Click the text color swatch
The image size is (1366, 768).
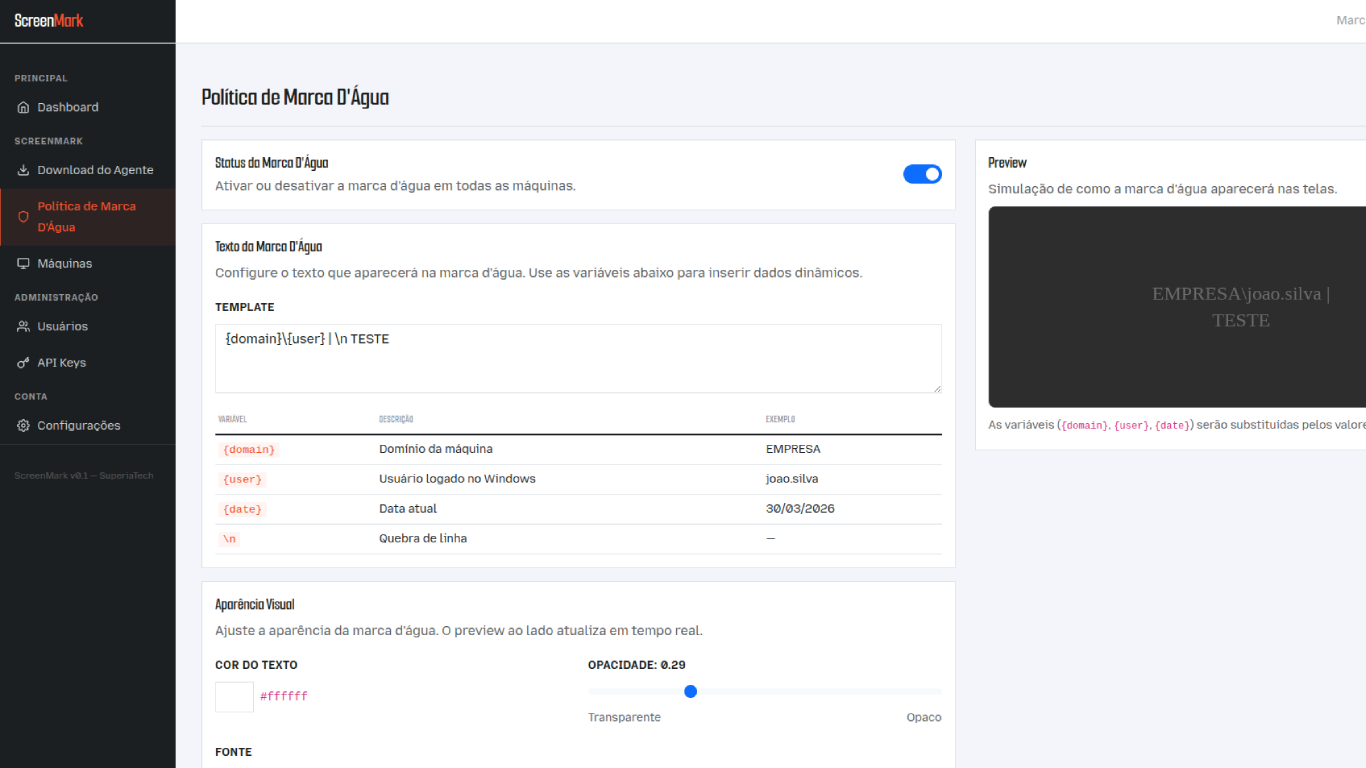click(234, 696)
